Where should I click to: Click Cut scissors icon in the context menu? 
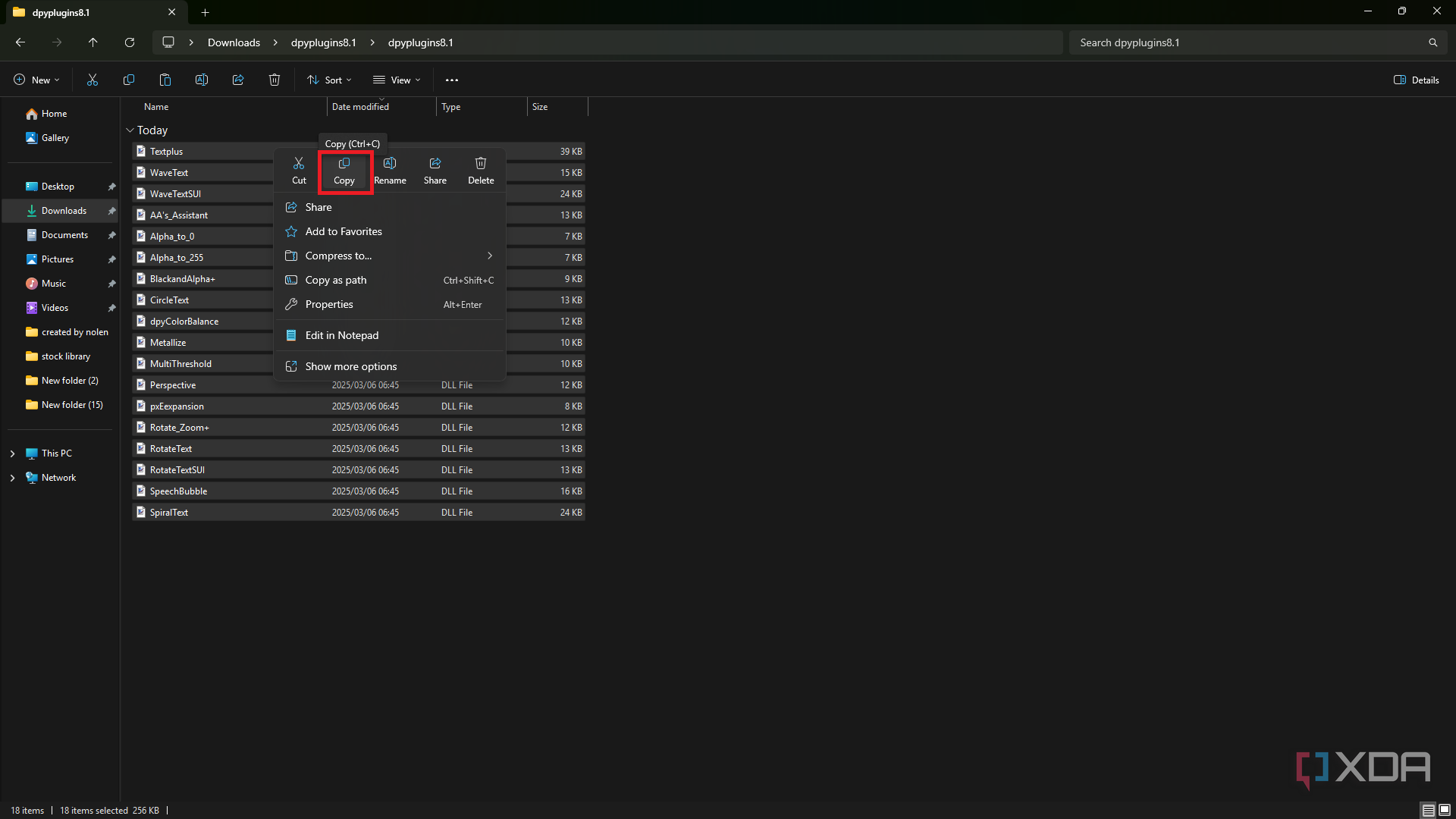pyautogui.click(x=299, y=164)
